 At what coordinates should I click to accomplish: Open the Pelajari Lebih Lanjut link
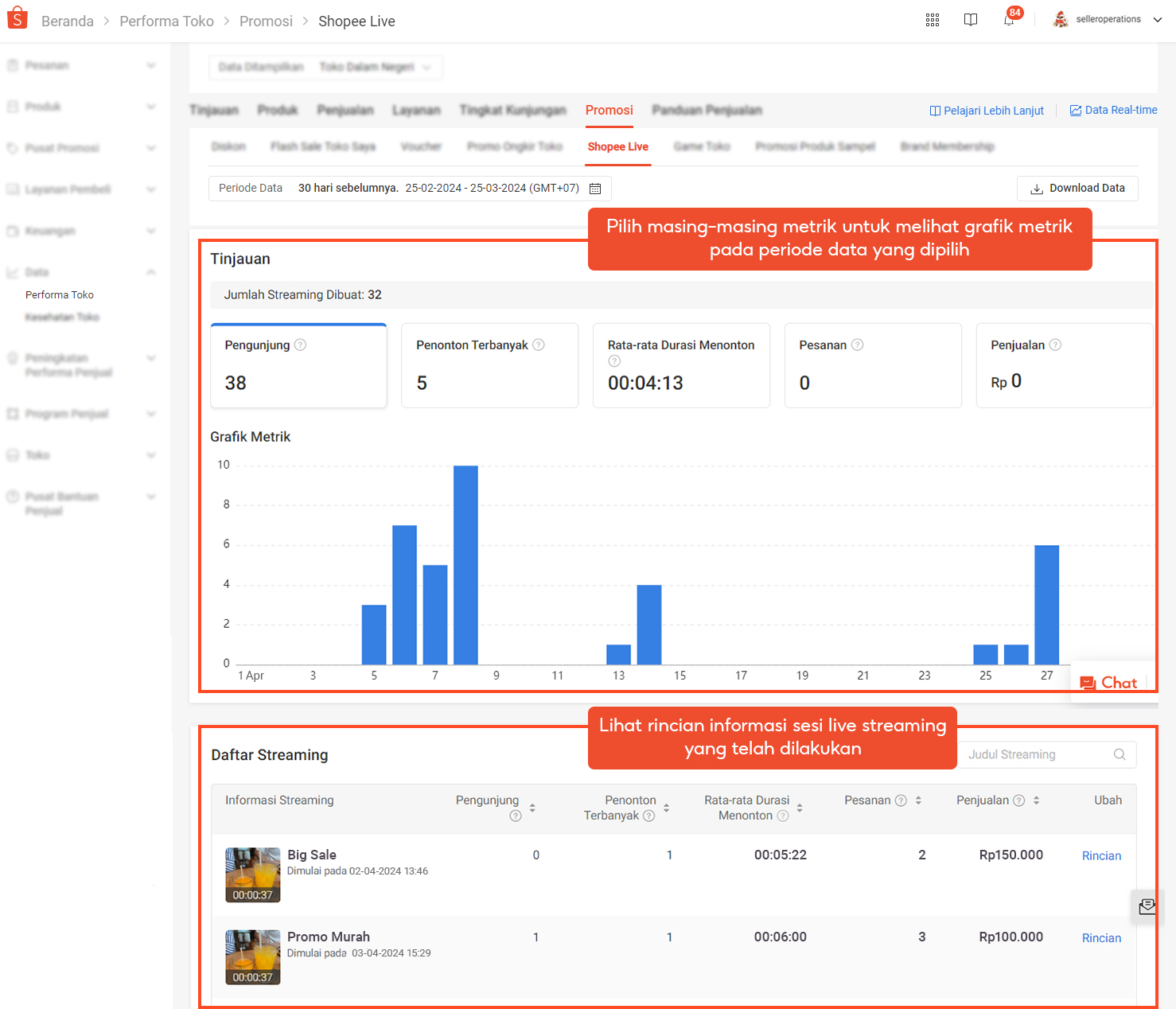987,111
